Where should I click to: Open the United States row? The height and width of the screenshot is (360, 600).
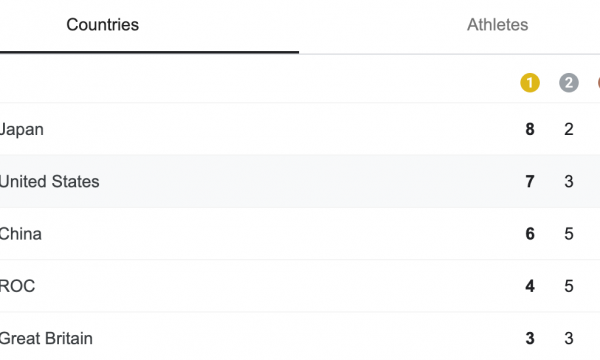tap(300, 181)
